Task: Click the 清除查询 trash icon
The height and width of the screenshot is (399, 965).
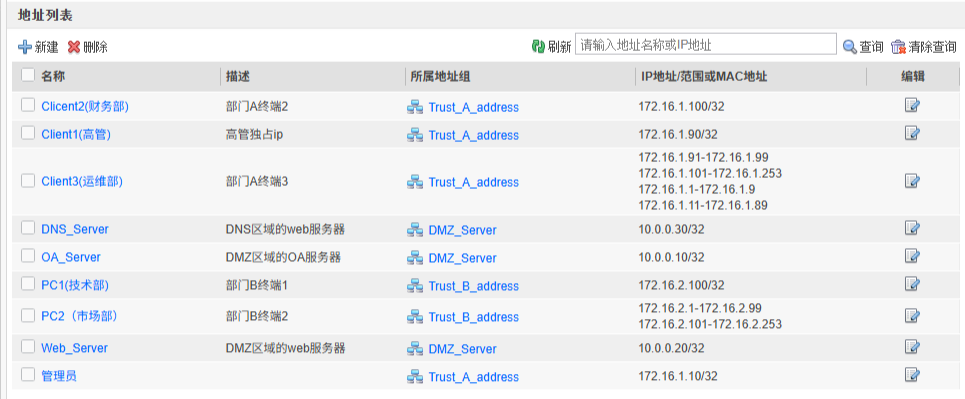Action: [899, 47]
